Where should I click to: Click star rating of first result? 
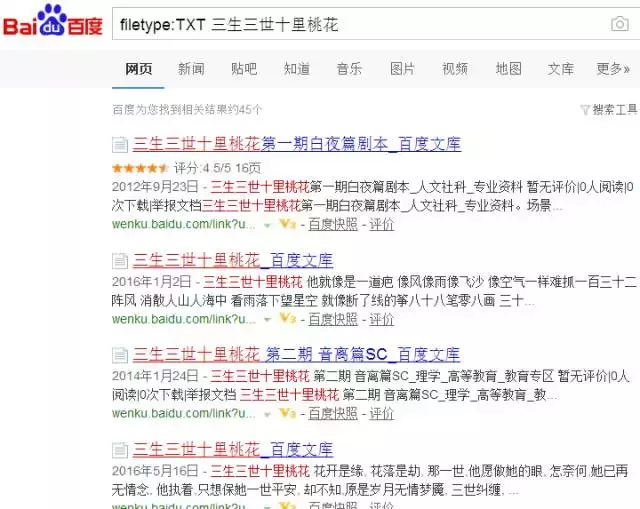140,168
